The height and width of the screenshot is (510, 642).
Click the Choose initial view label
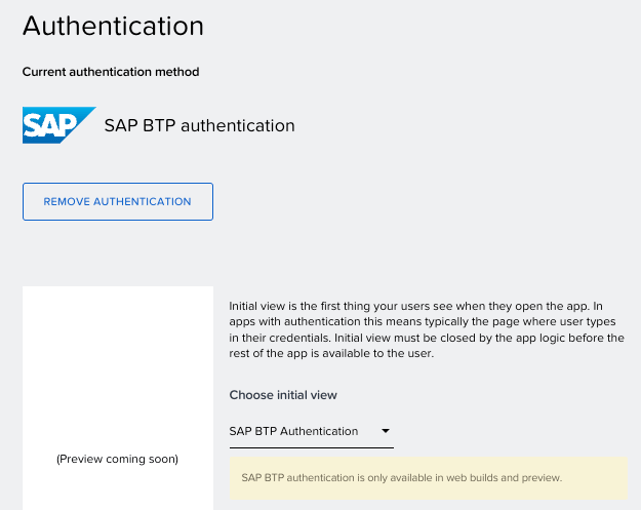283,395
